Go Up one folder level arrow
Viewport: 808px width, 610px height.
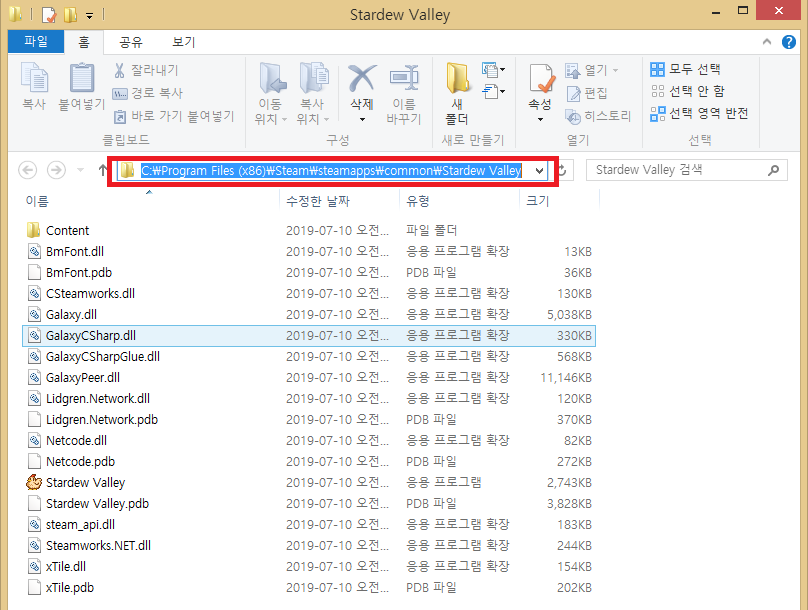102,170
